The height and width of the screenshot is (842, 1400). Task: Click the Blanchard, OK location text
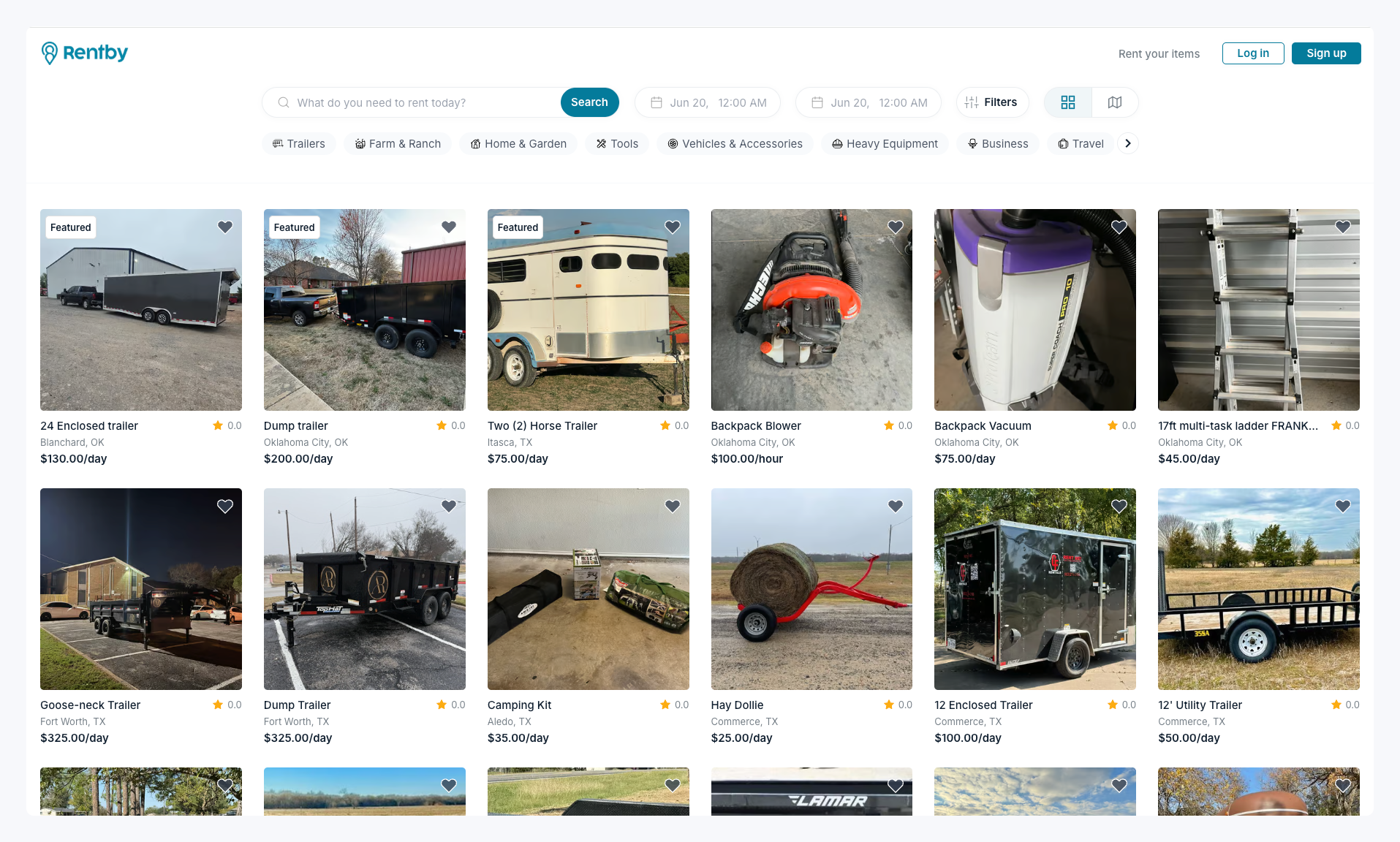[x=72, y=443]
